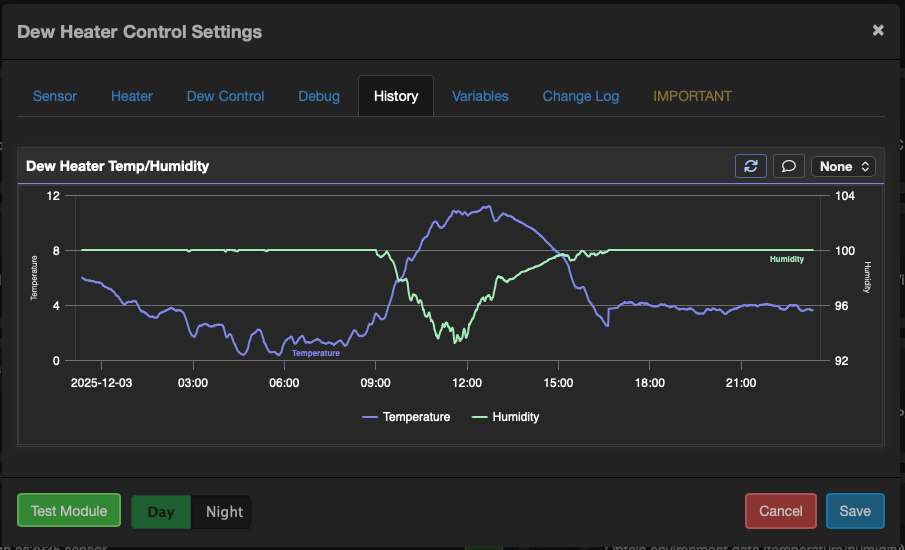Click the chart refresh icon
This screenshot has width=905, height=550.
751,166
